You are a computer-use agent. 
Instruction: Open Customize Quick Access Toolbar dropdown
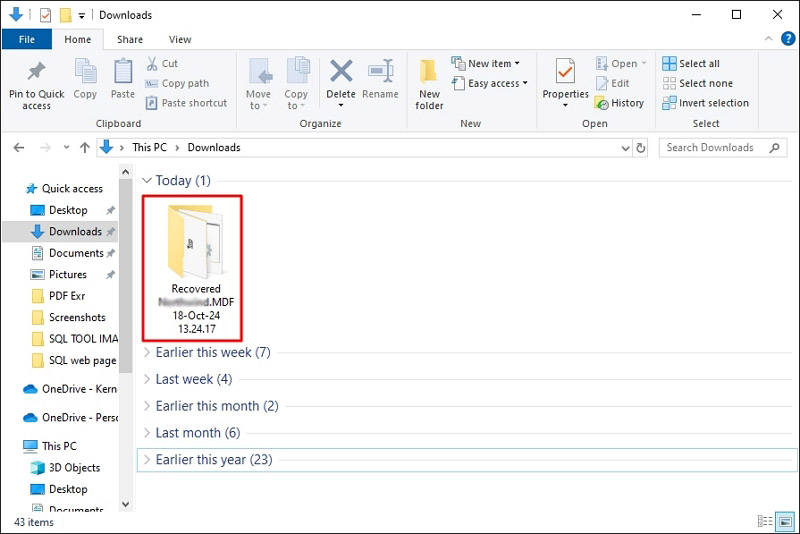[x=82, y=16]
